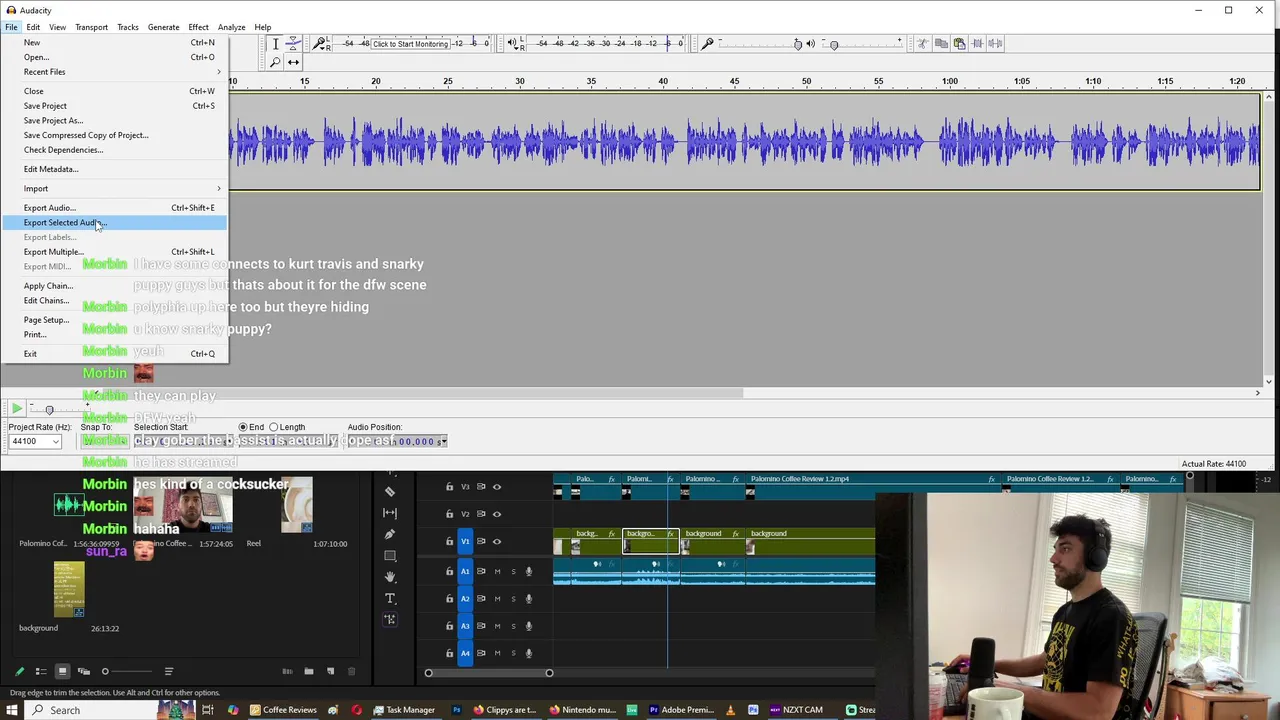Toggle lock on track A1

pos(449,572)
